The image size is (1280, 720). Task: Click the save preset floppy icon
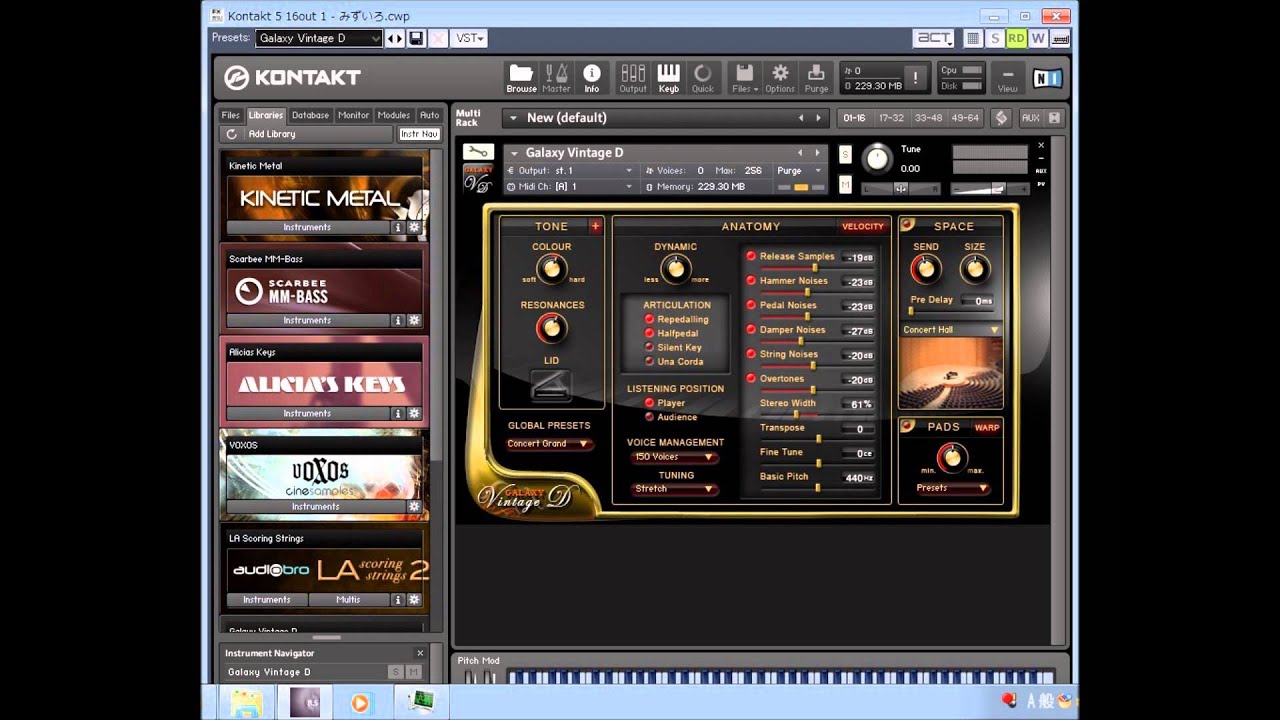[x=416, y=38]
